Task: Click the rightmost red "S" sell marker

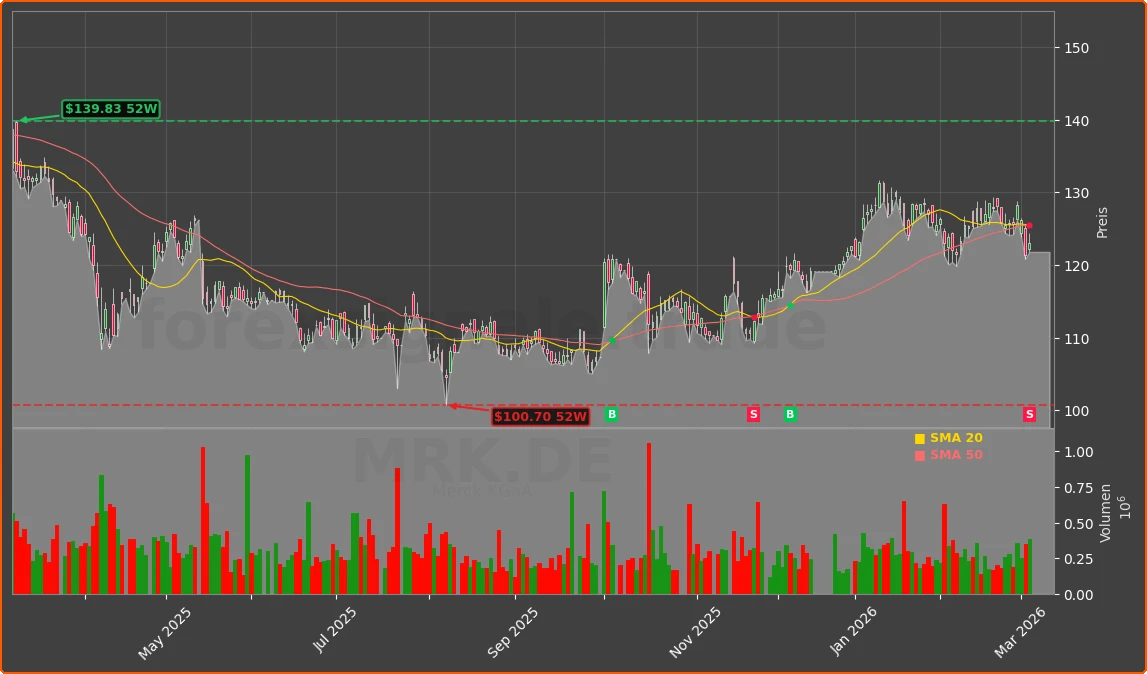Action: (1028, 414)
